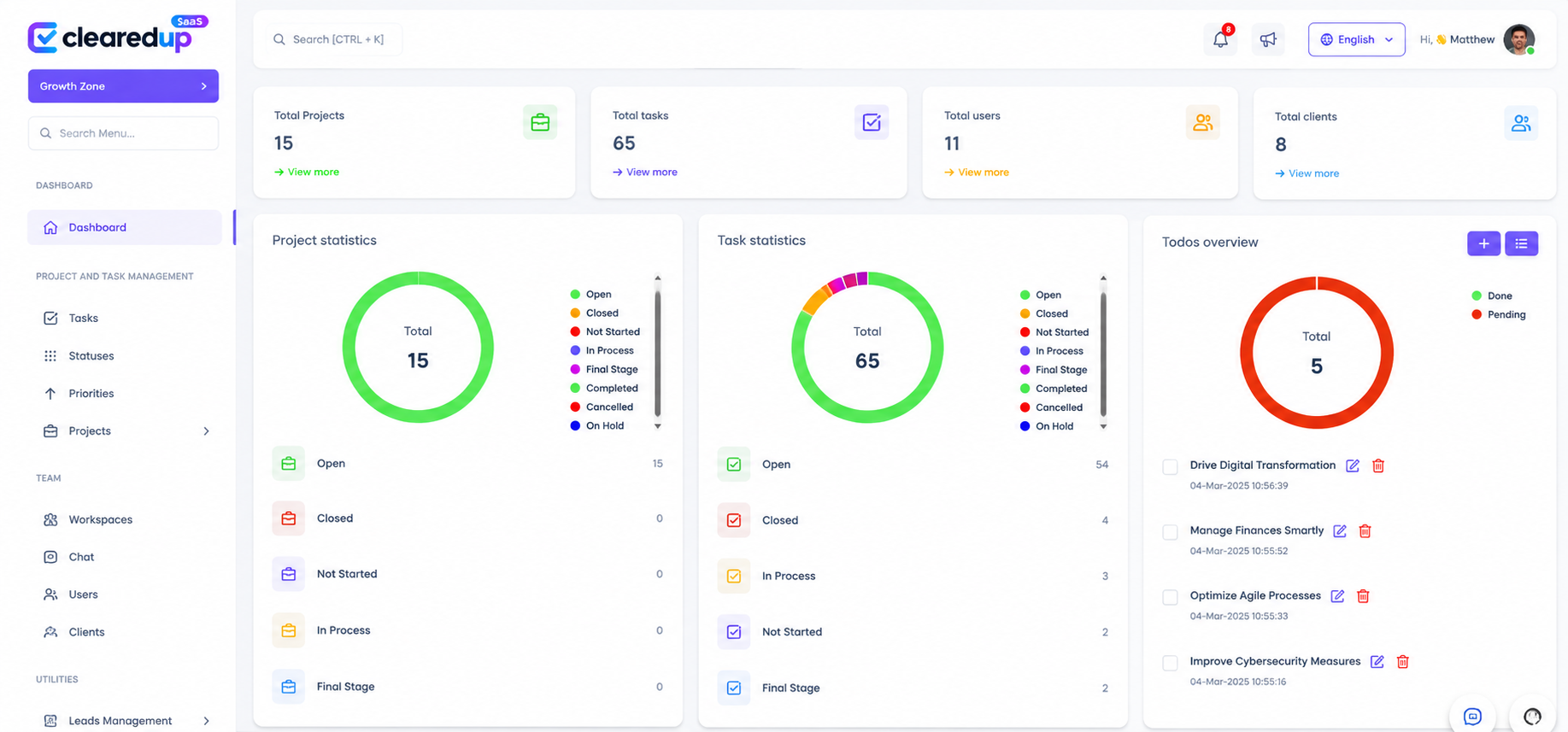Check the Optimize Agile Processes checkbox
This screenshot has height=732, width=1568.
(x=1171, y=597)
